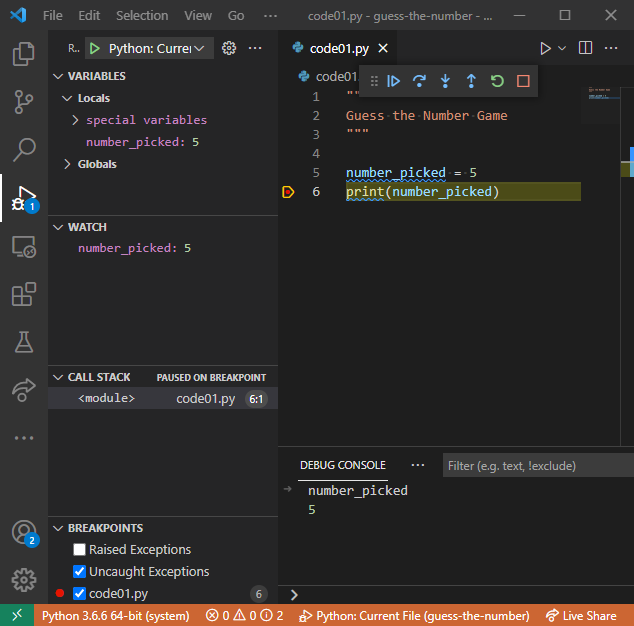This screenshot has height=626, width=634.
Task: Open the debug launch.json gear icon
Action: [x=229, y=48]
